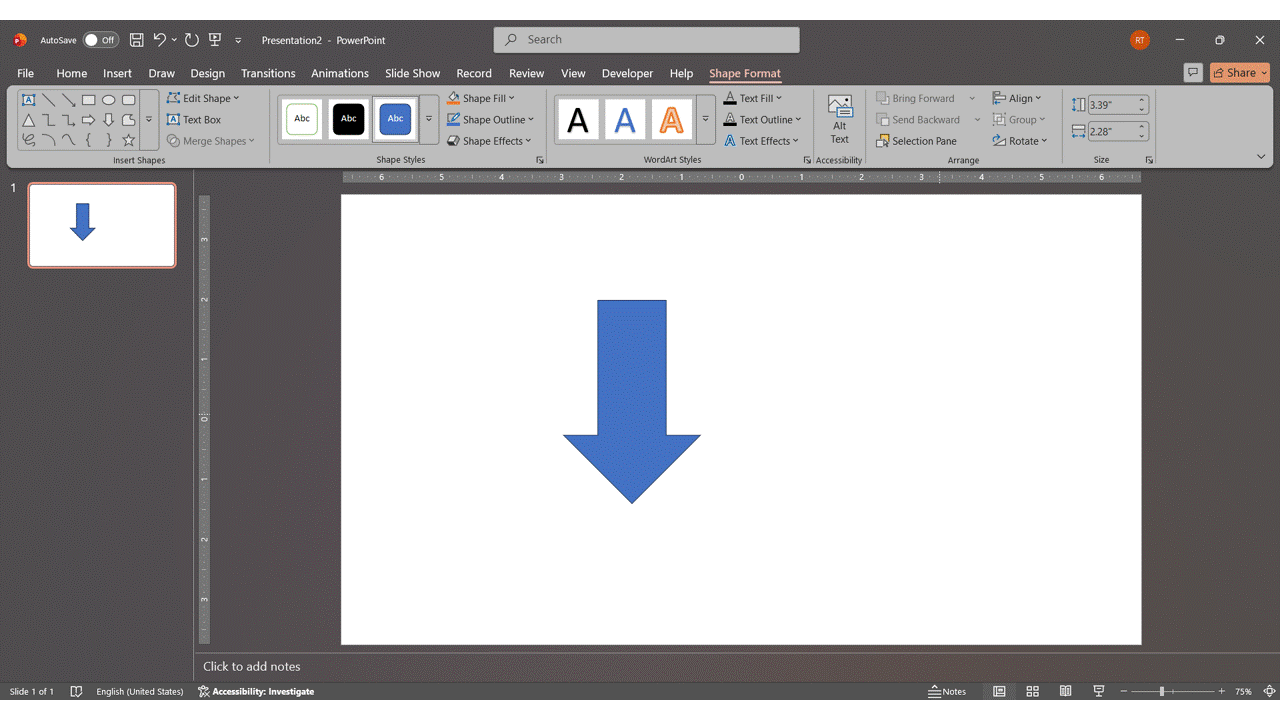Click in the Search box
This screenshot has width=1280, height=720.
pyautogui.click(x=646, y=40)
